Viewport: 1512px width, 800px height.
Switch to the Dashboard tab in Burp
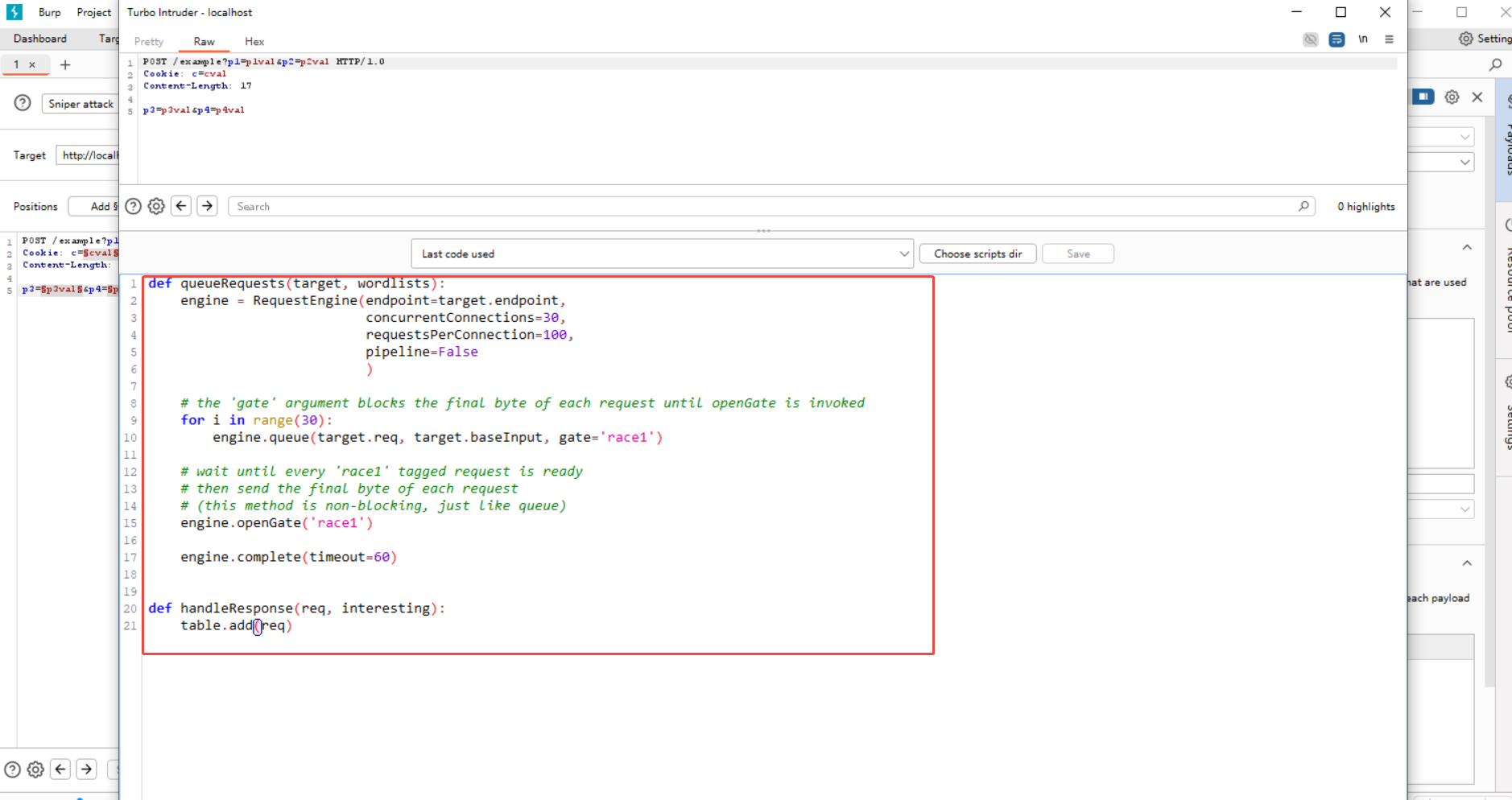(40, 39)
